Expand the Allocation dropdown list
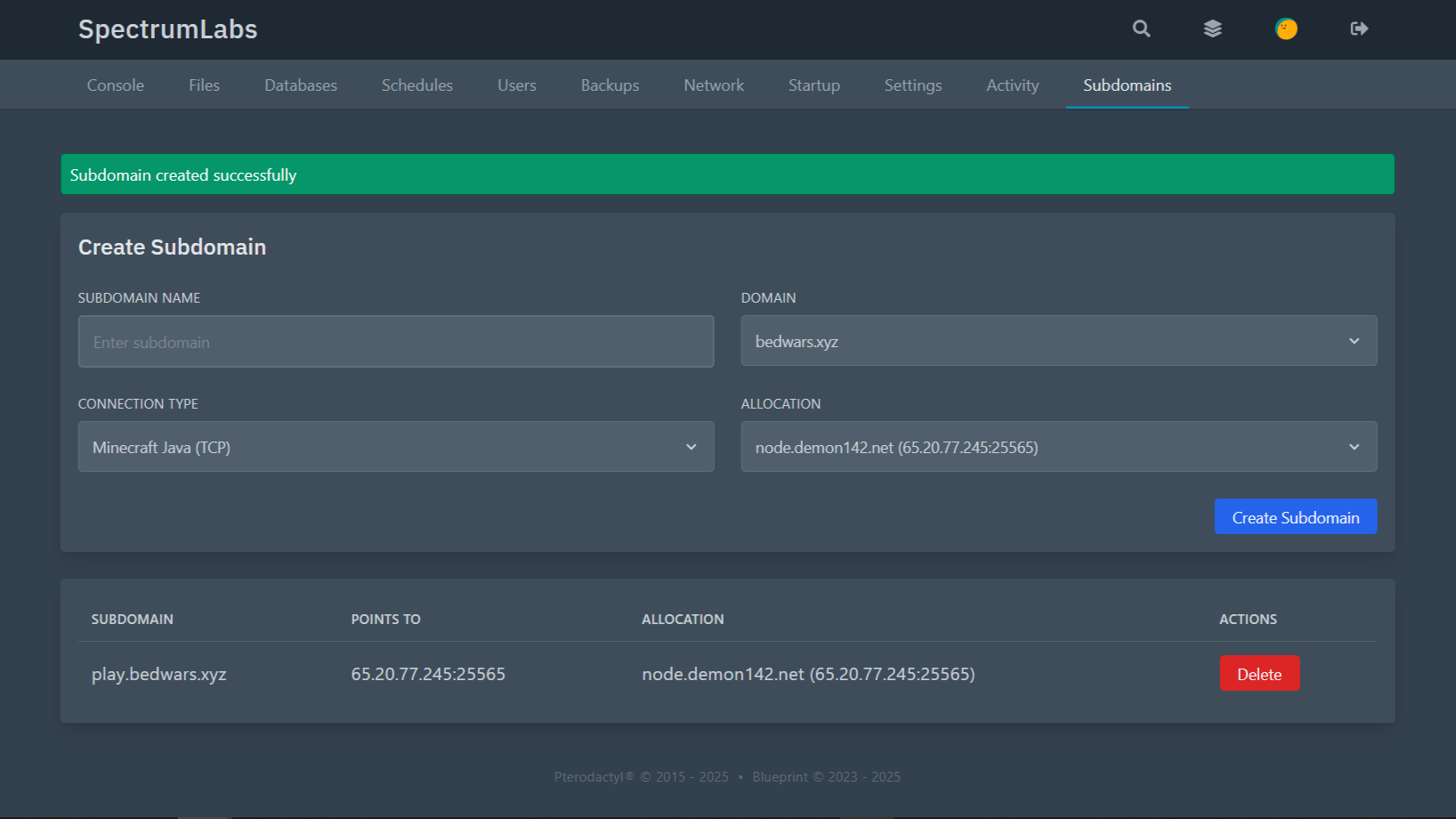The height and width of the screenshot is (819, 1456). point(1058,447)
